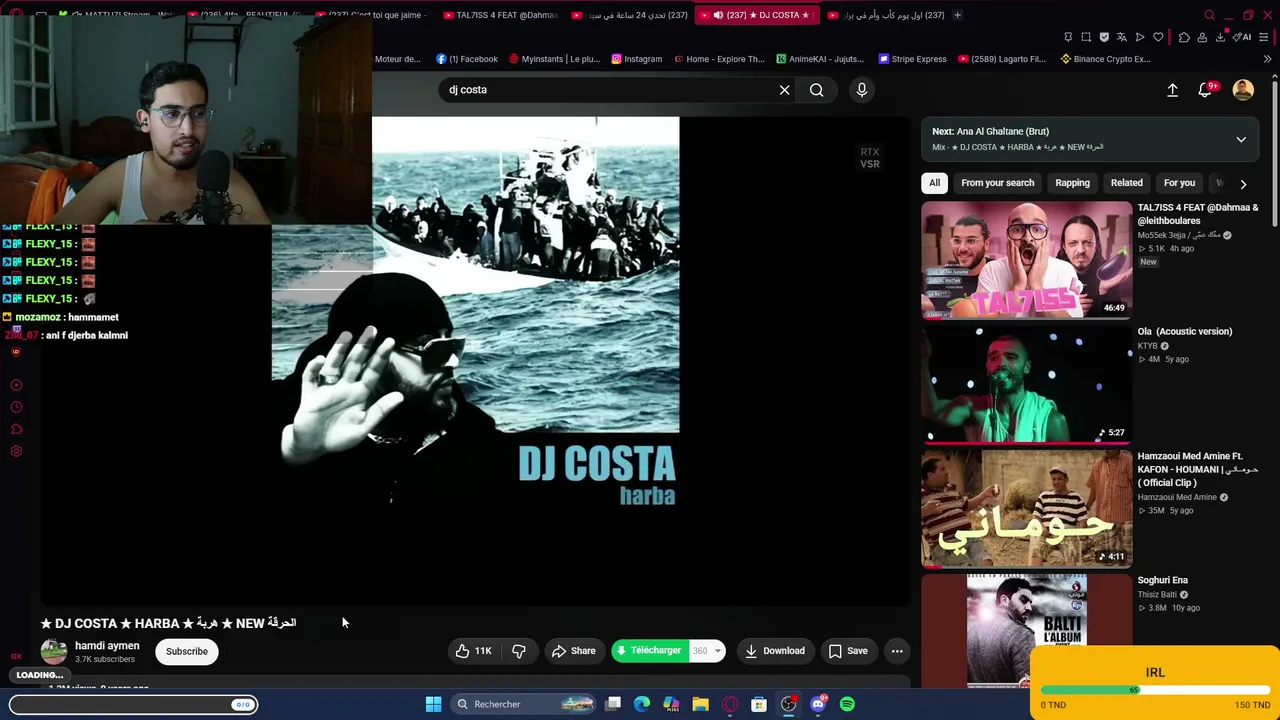
Task: Click the Windows taskbar Rechercher search box
Action: (522, 704)
